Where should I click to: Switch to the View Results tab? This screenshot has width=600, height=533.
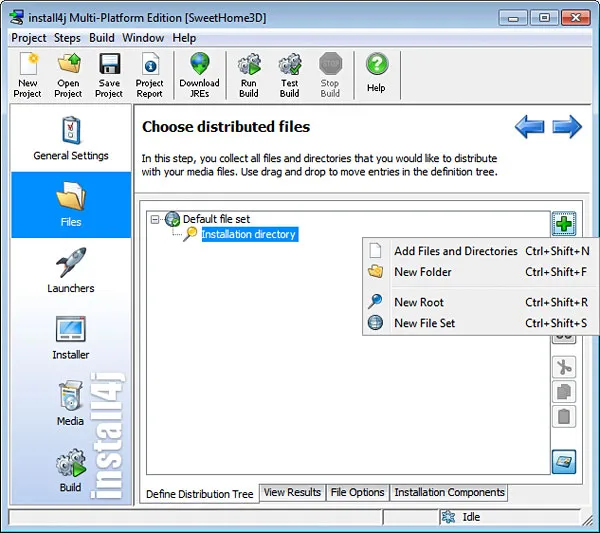[291, 492]
